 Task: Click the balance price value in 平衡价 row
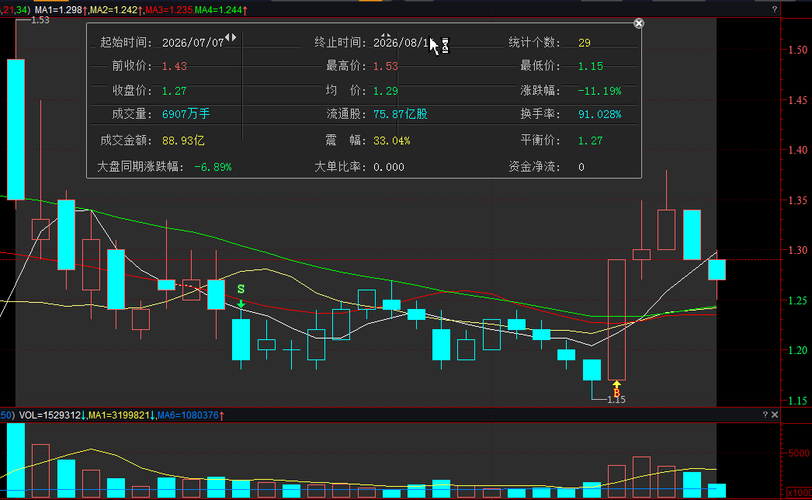point(590,140)
